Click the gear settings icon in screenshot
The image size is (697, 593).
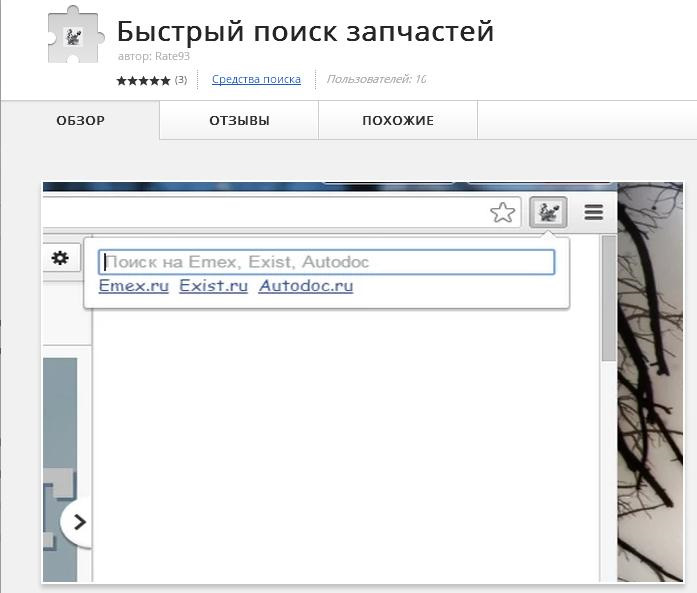point(60,258)
